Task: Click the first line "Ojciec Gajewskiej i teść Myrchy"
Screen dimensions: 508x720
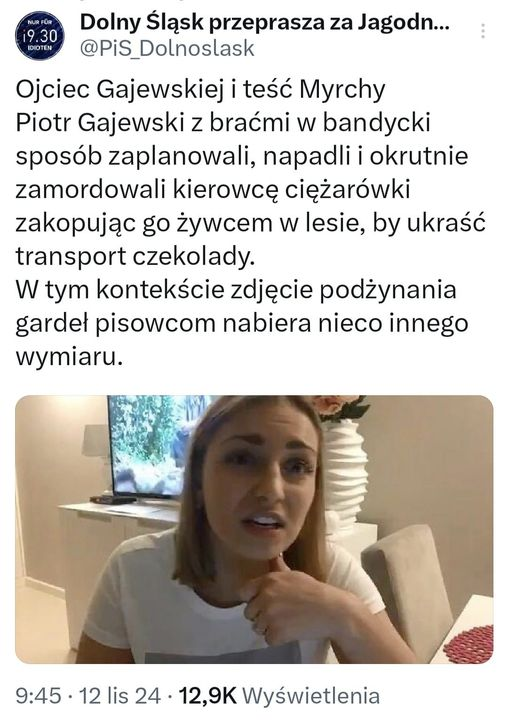Action: [x=200, y=90]
